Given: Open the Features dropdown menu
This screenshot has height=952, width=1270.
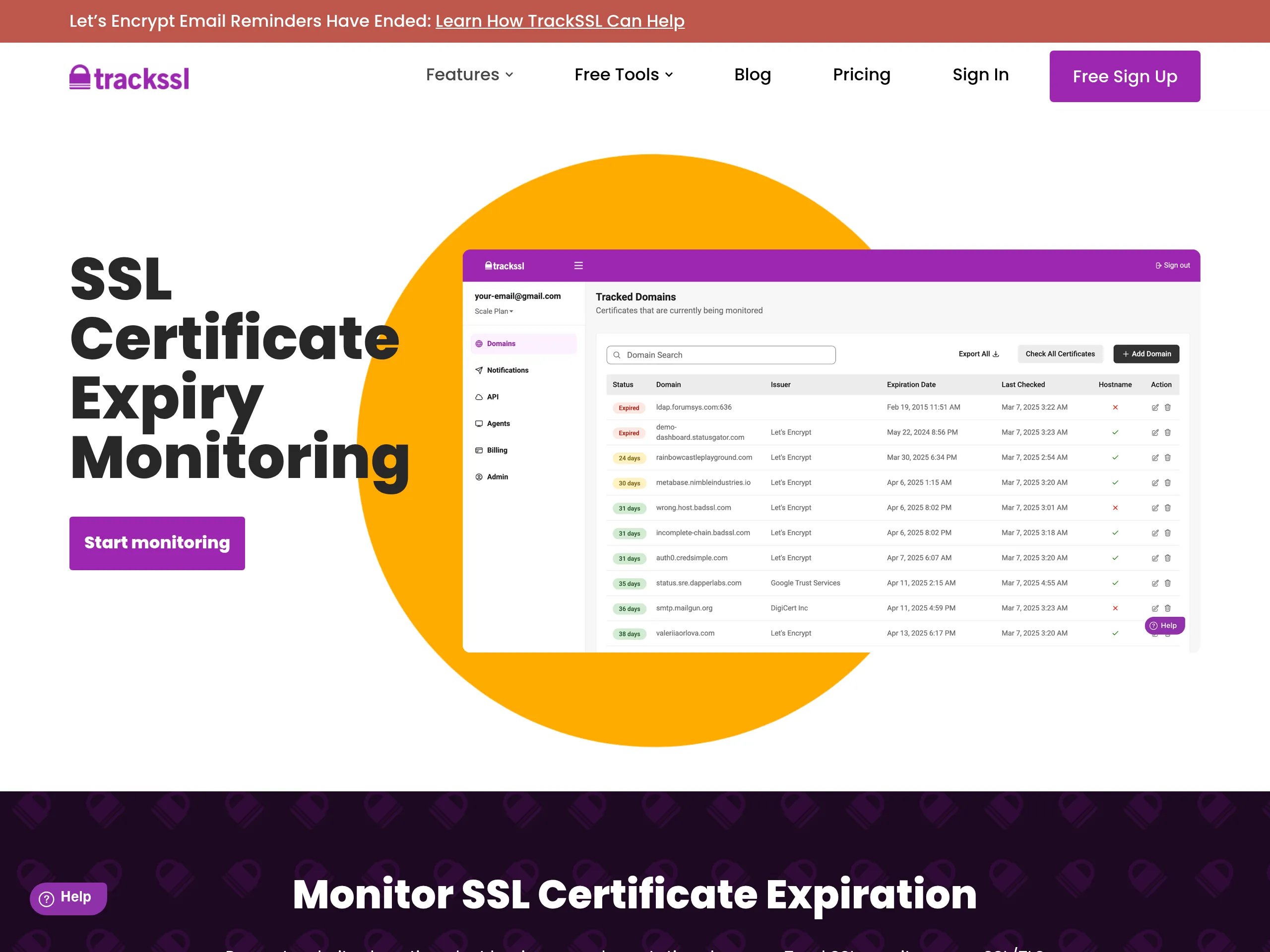Looking at the screenshot, I should [x=469, y=74].
